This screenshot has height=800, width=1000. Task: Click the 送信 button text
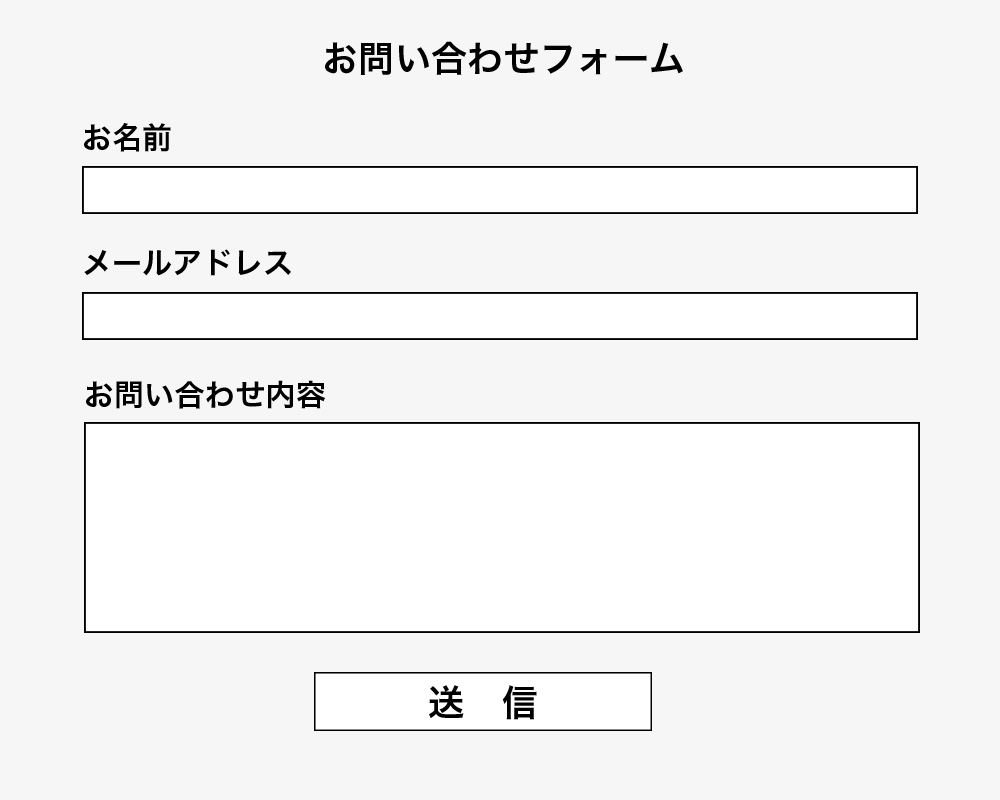pyautogui.click(x=484, y=702)
